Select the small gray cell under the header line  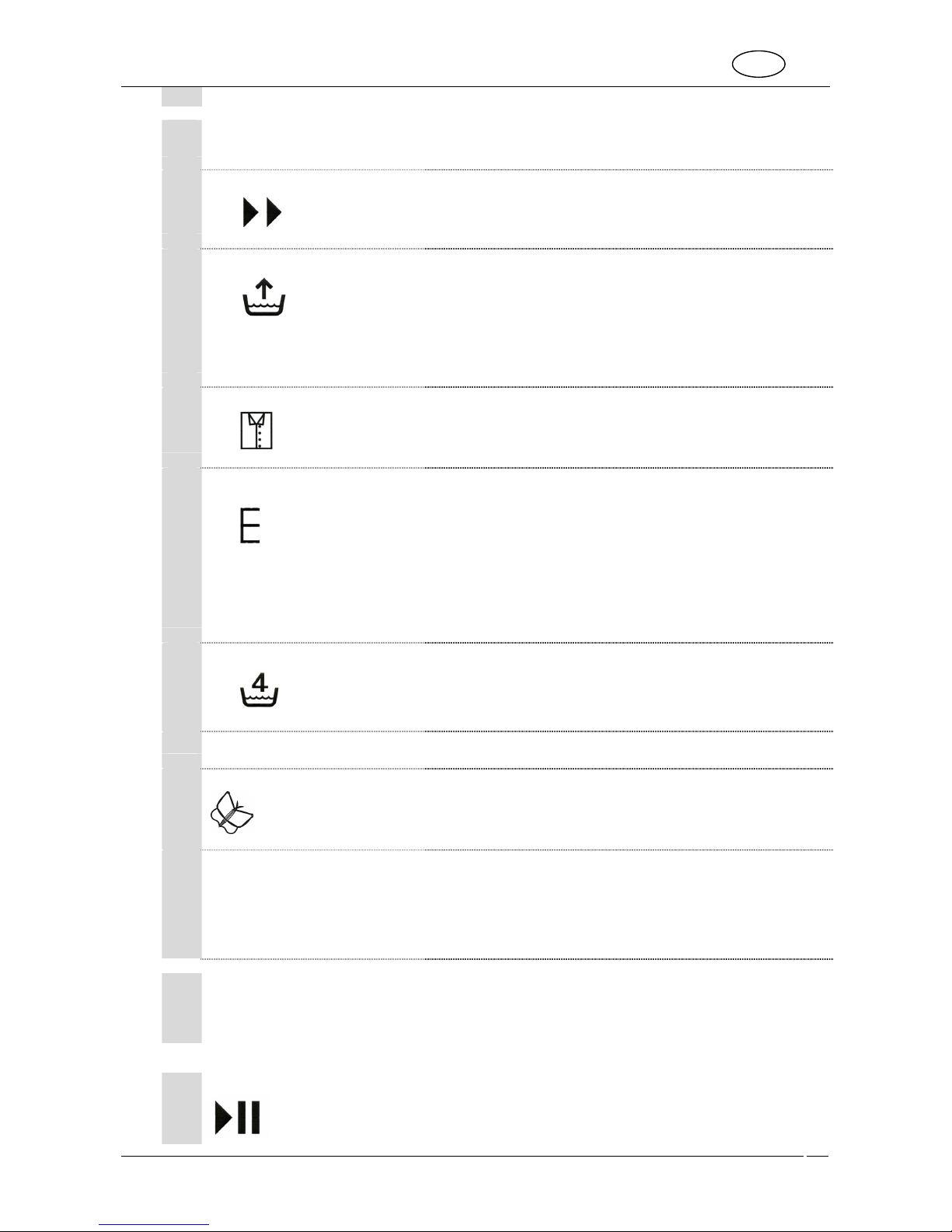[181, 96]
